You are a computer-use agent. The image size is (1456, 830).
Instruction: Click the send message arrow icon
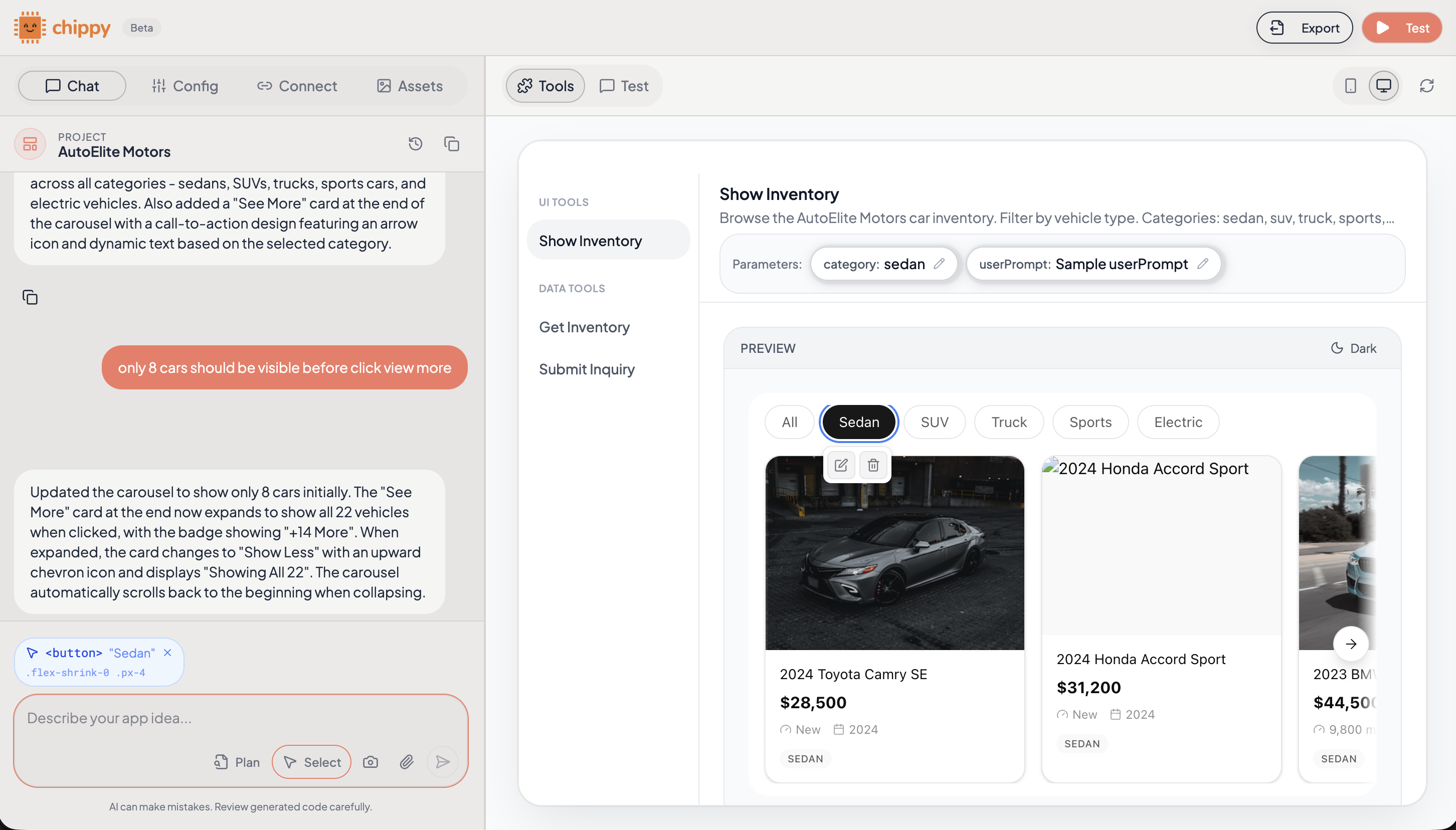coord(442,762)
